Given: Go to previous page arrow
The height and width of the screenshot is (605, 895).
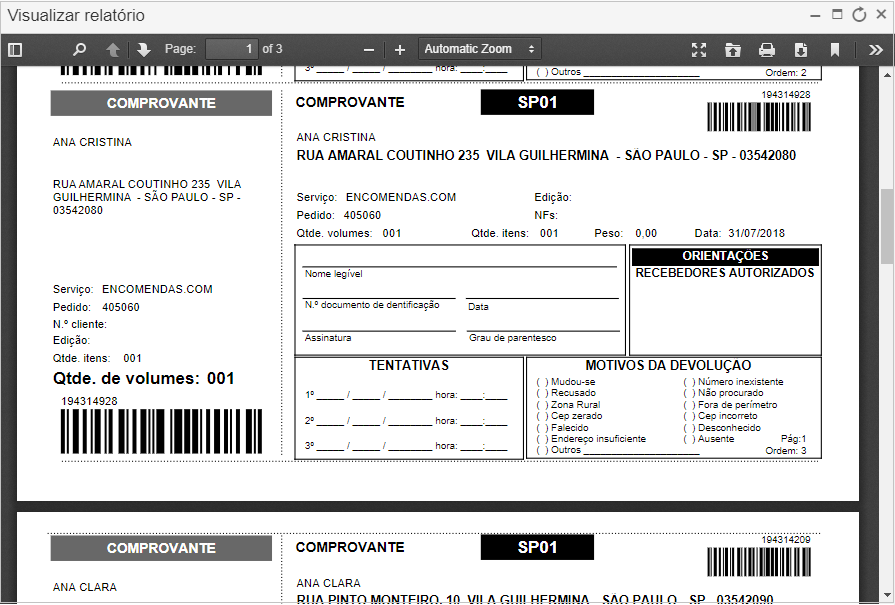Looking at the screenshot, I should [x=113, y=50].
